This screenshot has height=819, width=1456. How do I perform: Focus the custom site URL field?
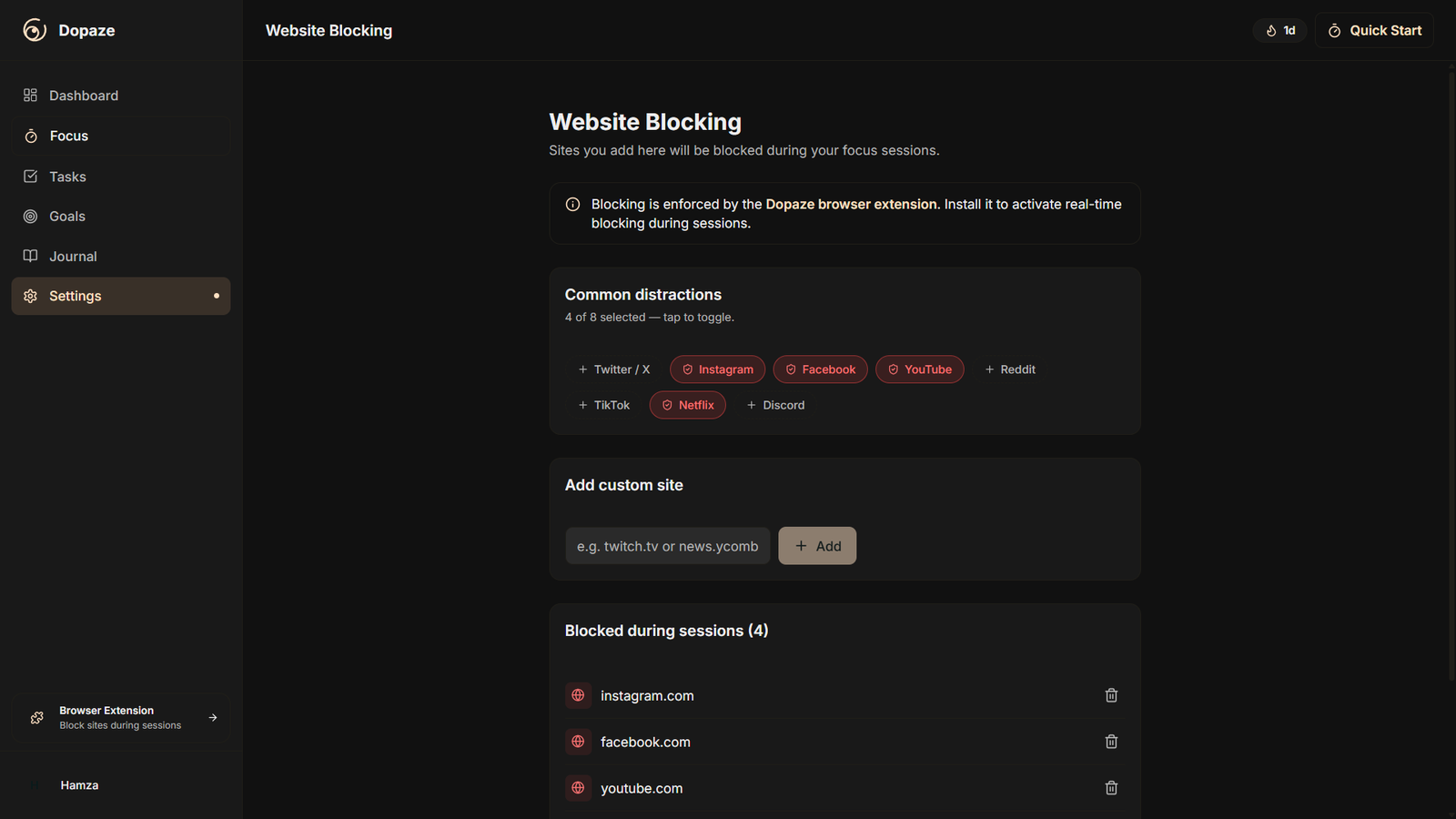667,546
